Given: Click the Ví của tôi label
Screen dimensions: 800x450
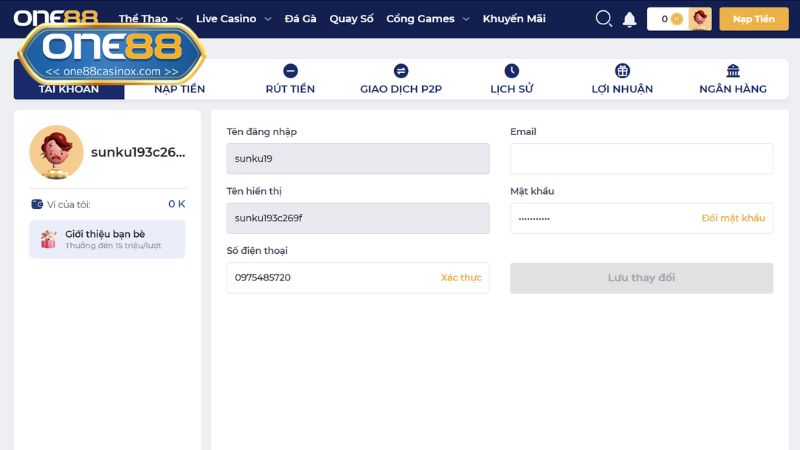Looking at the screenshot, I should (x=69, y=205).
